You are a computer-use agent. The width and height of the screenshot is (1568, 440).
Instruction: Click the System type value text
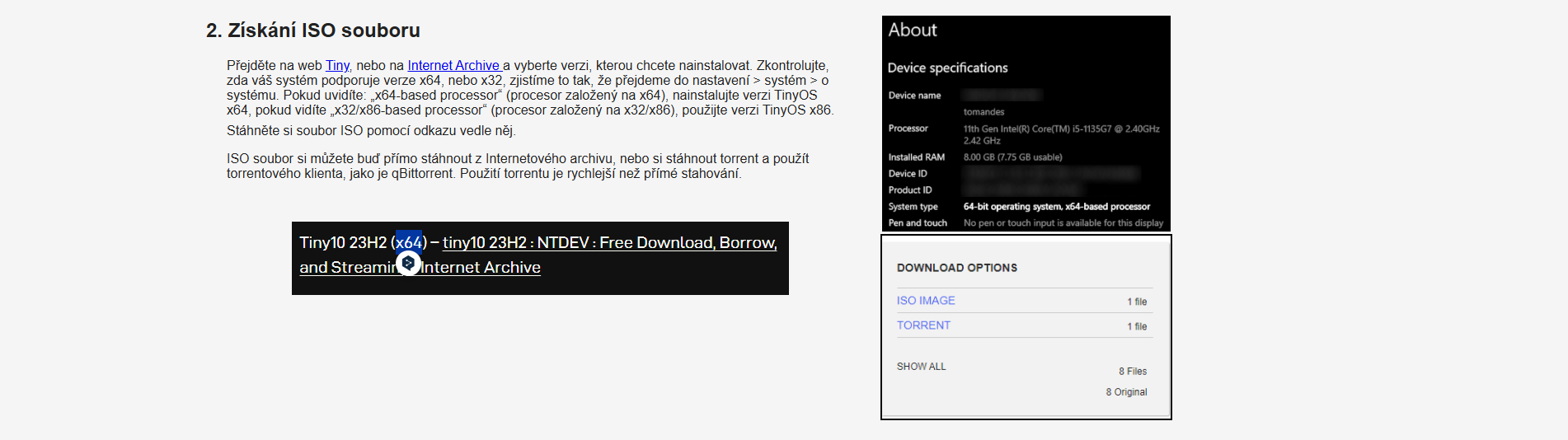point(1056,207)
